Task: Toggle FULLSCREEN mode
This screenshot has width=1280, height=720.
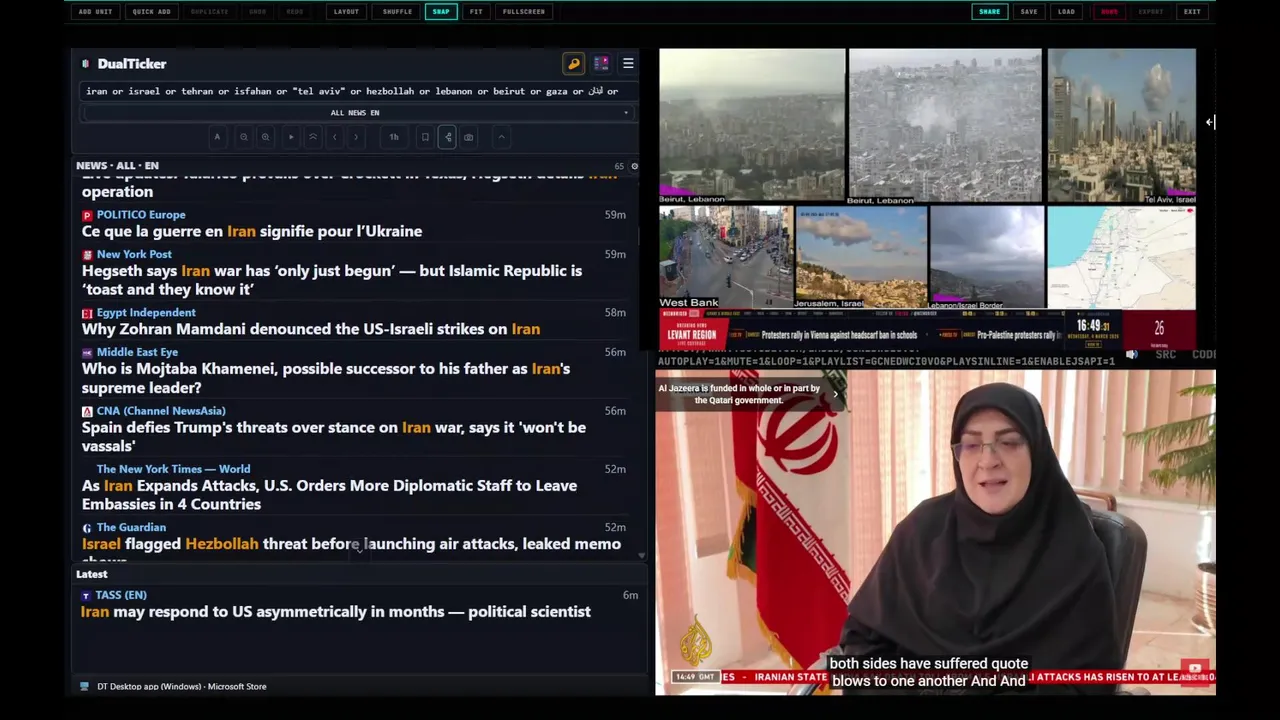Action: point(524,12)
